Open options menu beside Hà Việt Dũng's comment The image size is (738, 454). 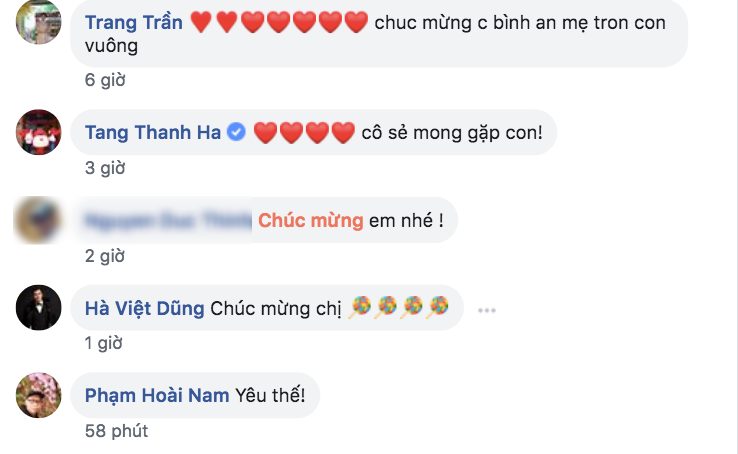coord(487,309)
